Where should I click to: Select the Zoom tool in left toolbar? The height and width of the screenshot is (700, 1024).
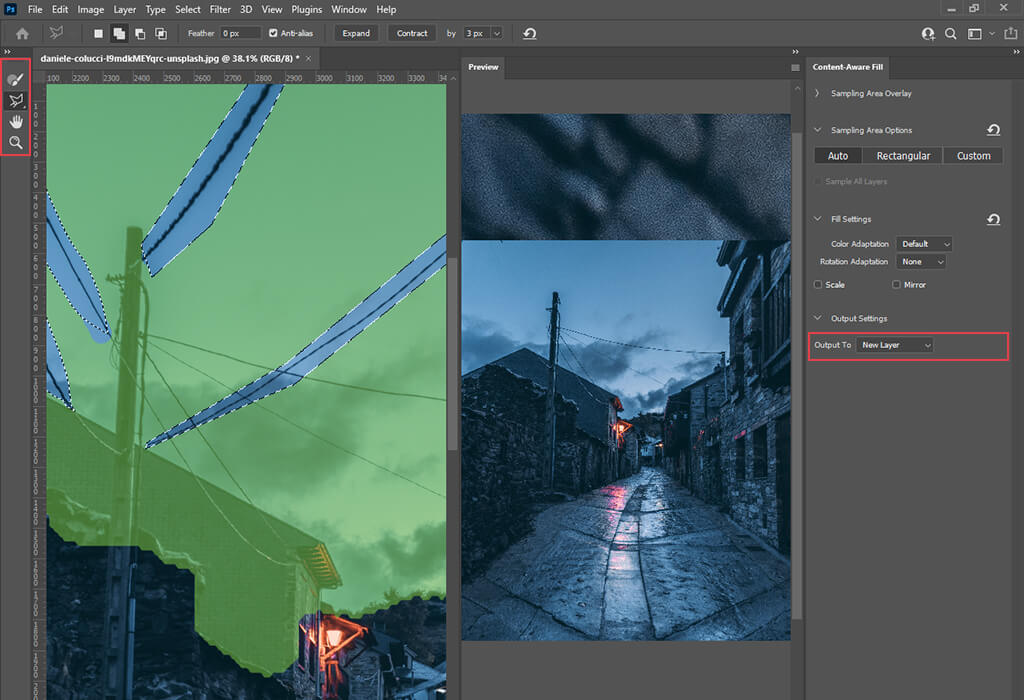(x=16, y=142)
